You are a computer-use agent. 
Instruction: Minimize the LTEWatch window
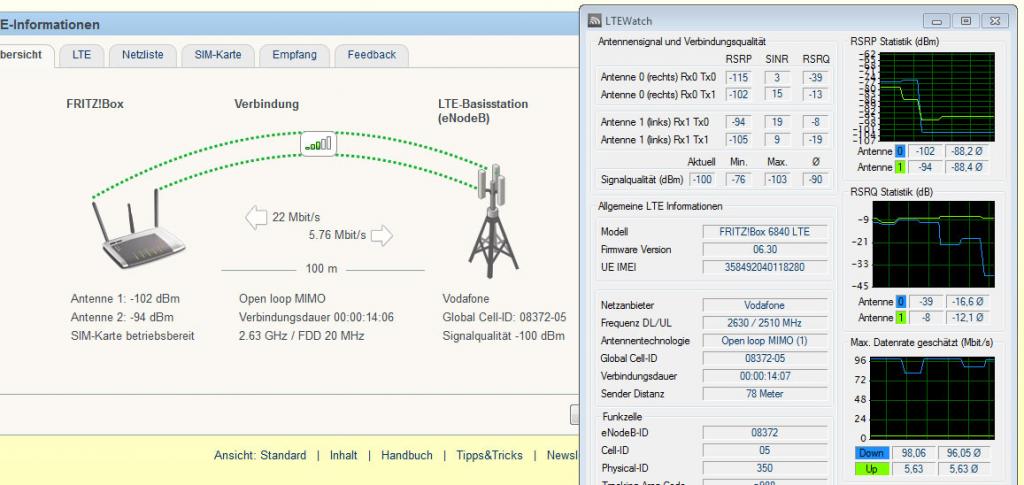point(937,21)
